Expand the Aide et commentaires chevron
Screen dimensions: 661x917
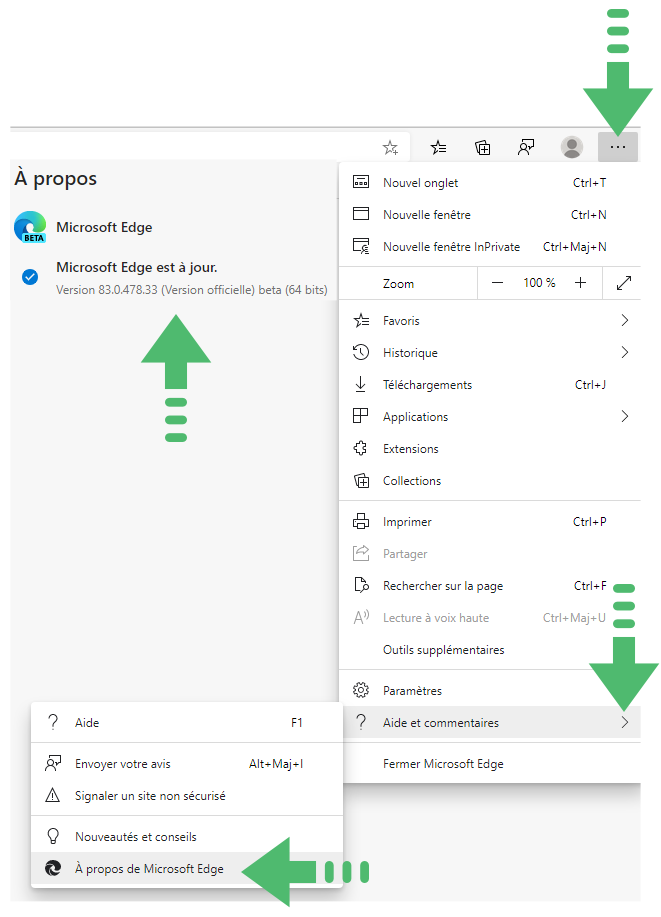624,722
